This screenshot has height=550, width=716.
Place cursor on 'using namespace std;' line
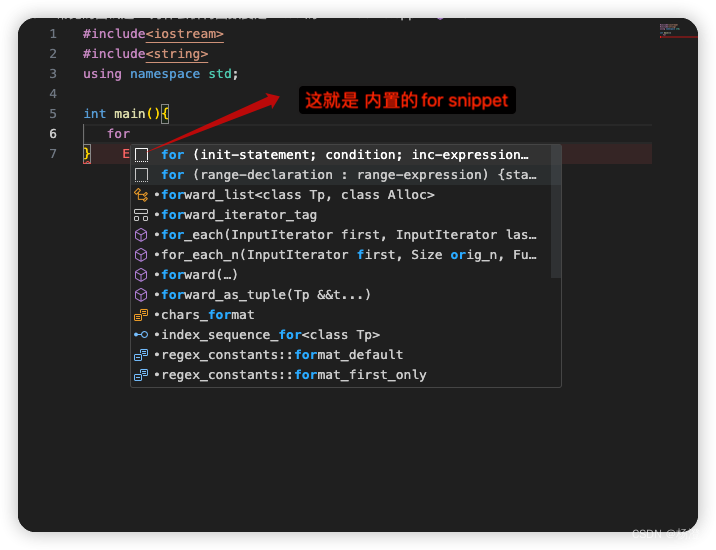pos(160,74)
